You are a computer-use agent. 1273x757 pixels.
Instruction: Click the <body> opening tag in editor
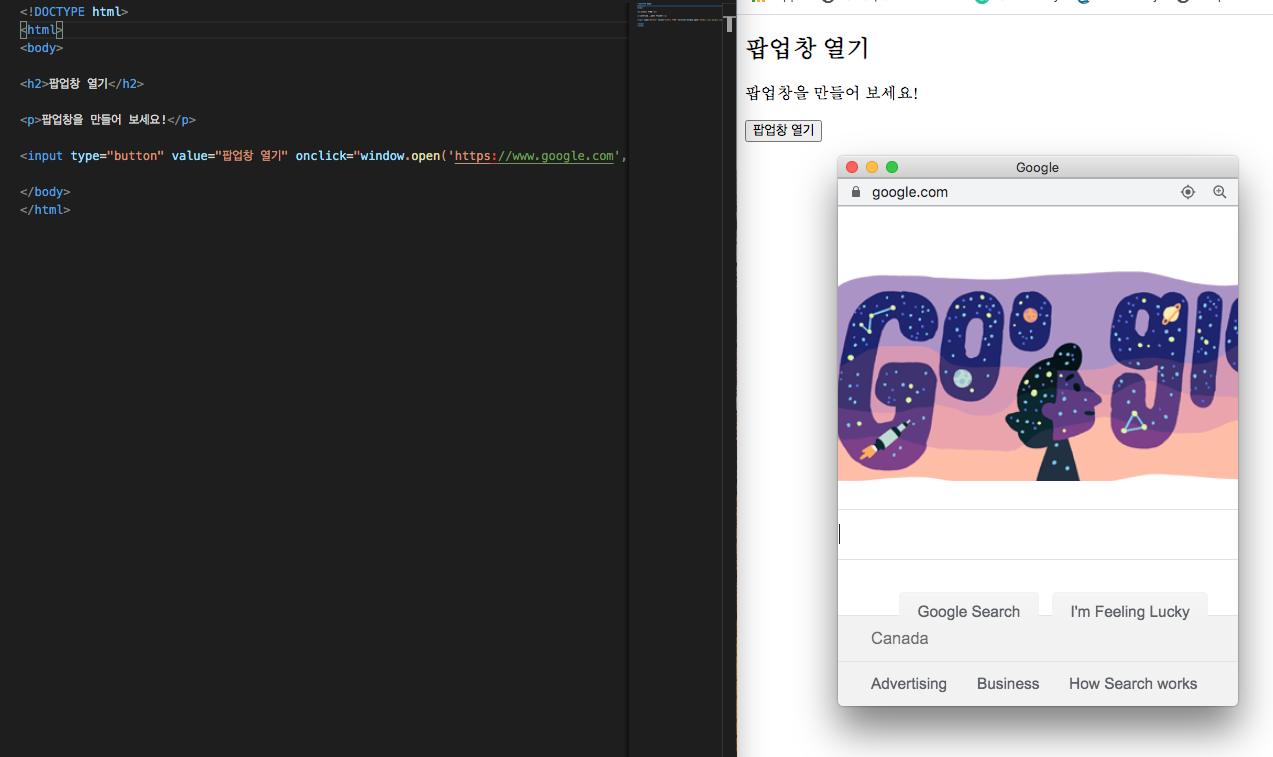coord(42,48)
